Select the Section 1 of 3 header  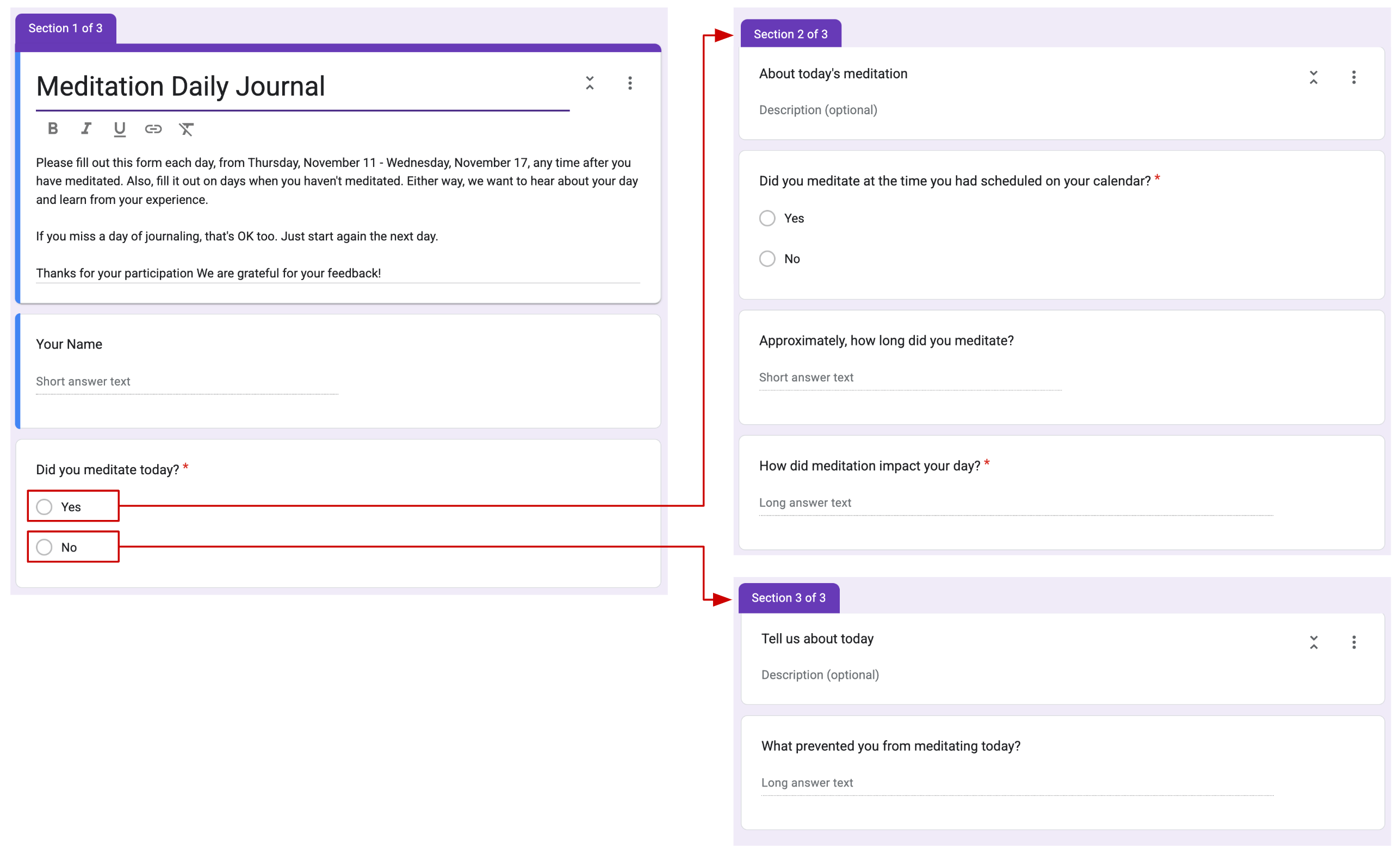[x=65, y=27]
